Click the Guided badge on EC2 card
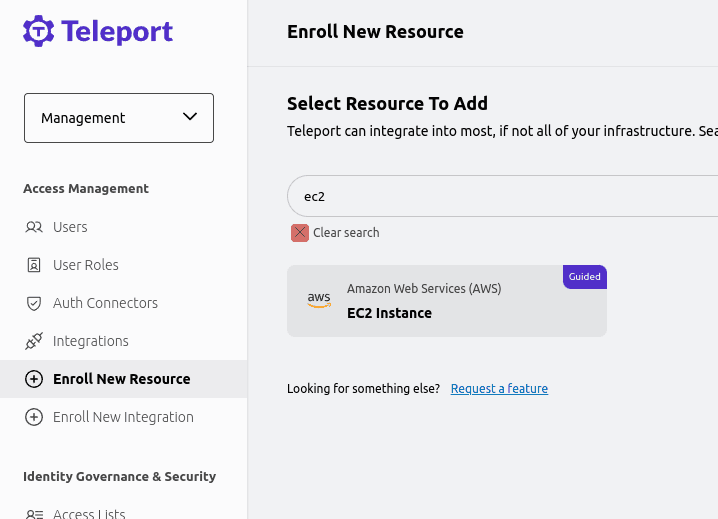Screen dimensions: 718x519 click(585, 277)
